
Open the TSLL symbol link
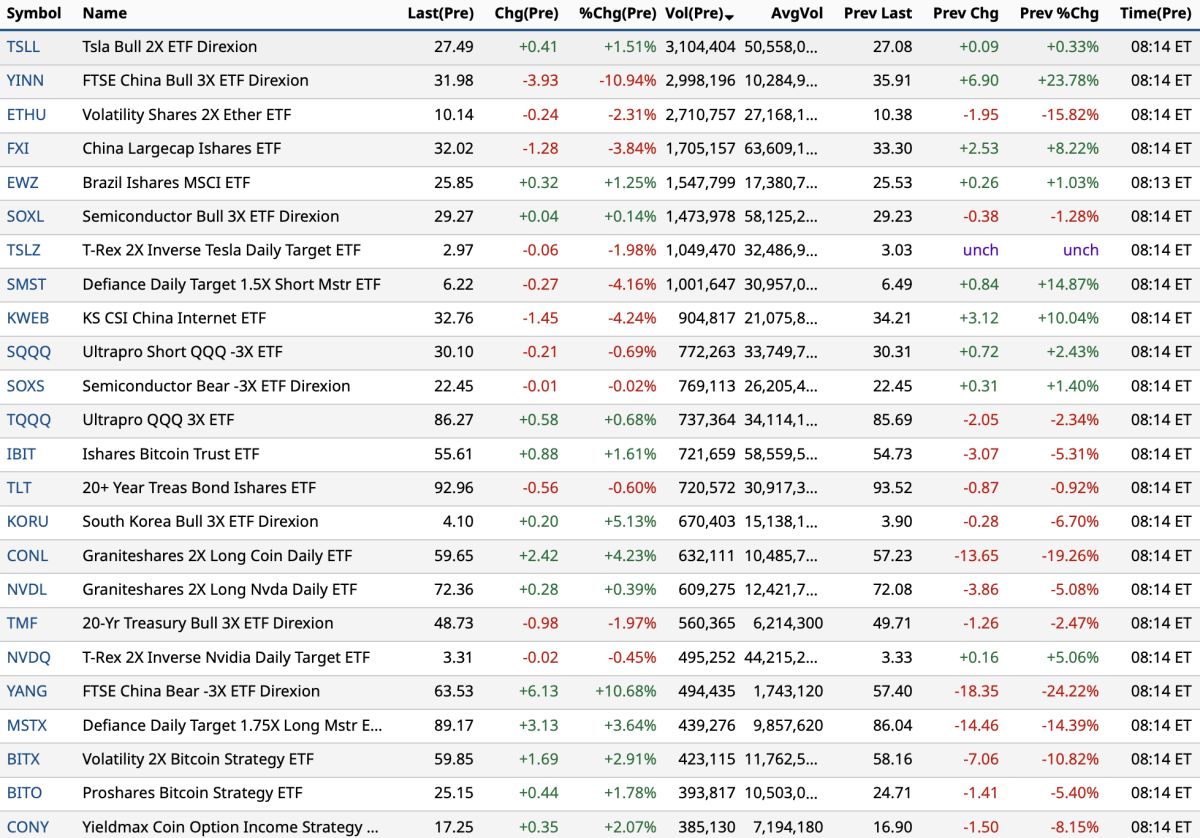click(23, 47)
